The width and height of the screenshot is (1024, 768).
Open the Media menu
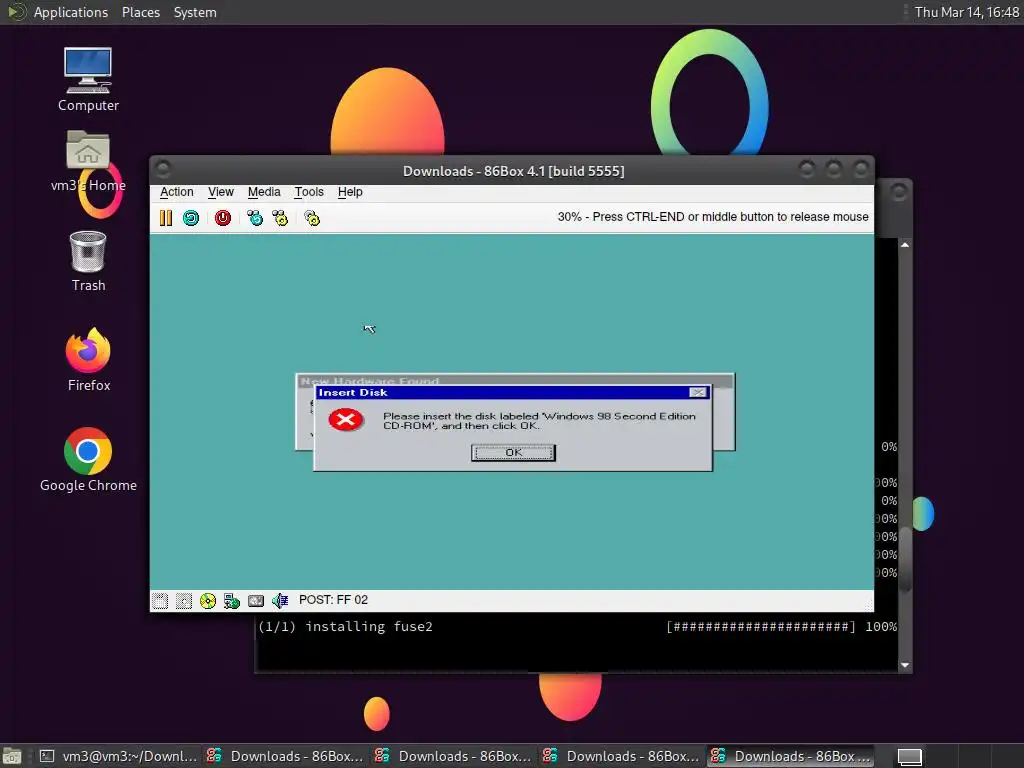[264, 192]
